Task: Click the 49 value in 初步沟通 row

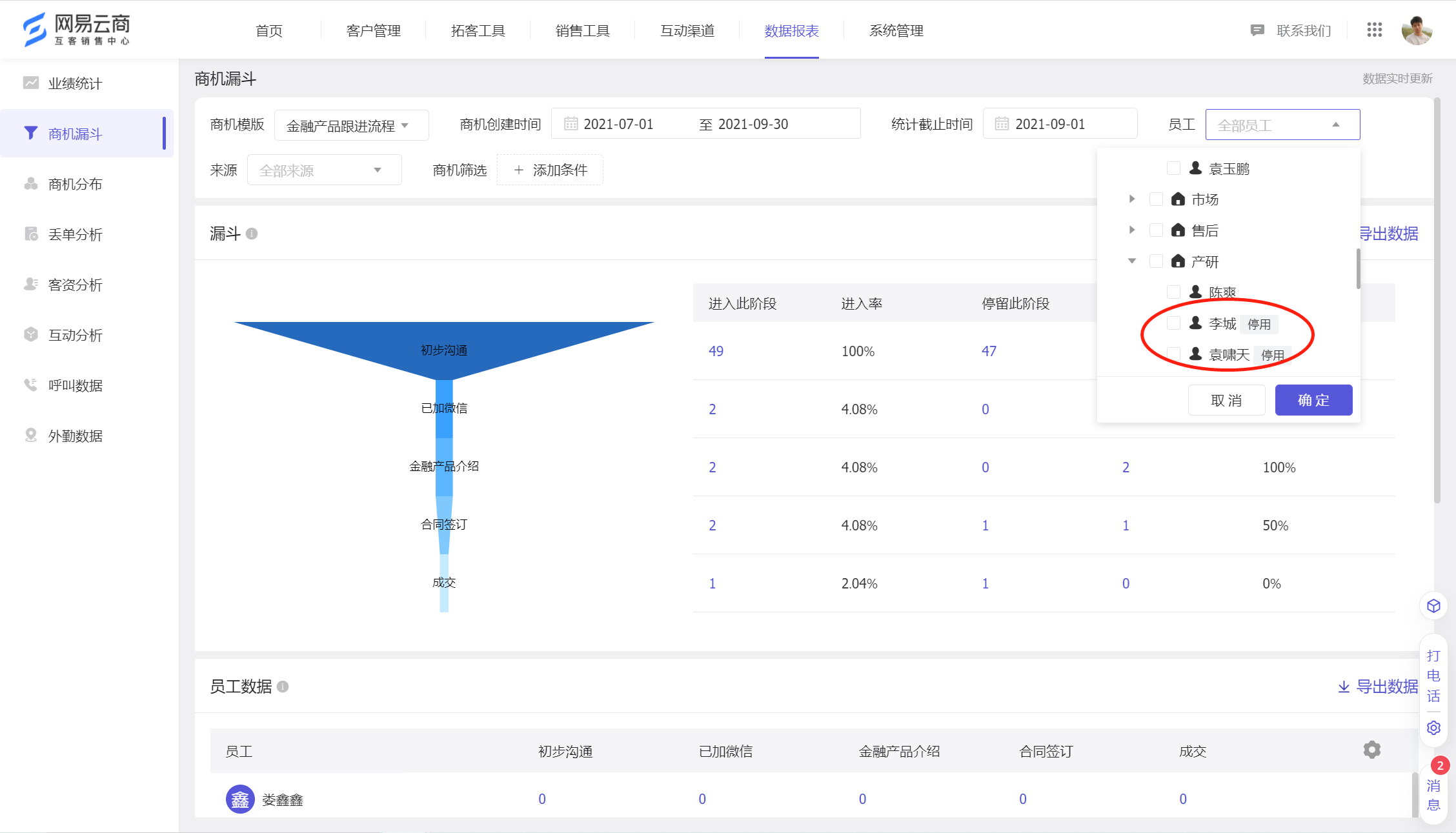Action: click(x=716, y=351)
